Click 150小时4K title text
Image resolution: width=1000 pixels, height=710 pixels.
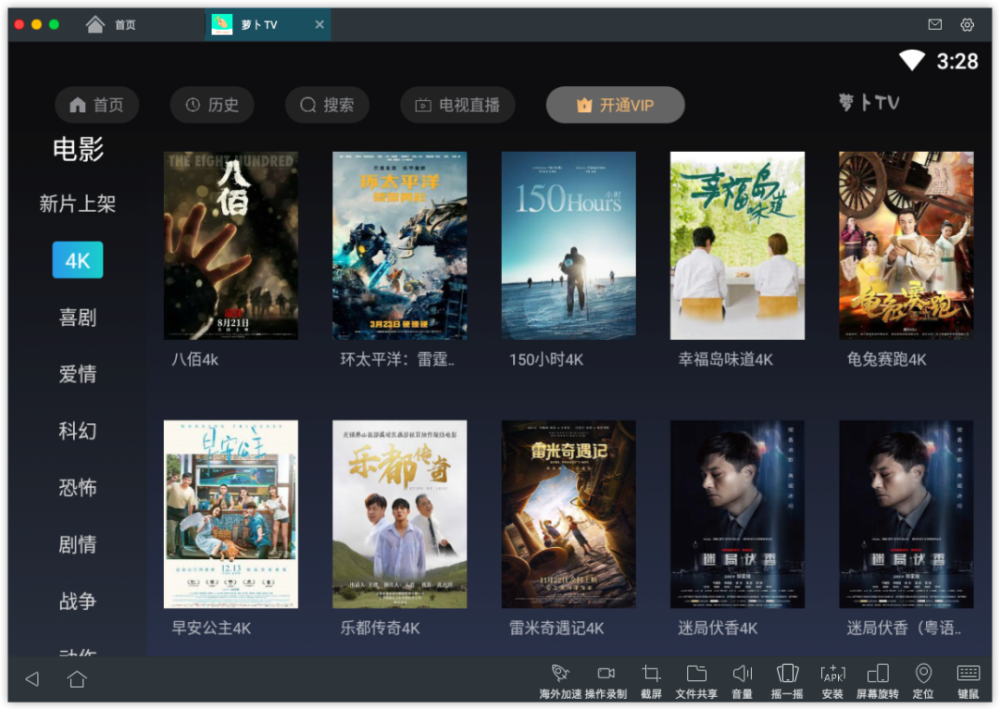coord(546,360)
